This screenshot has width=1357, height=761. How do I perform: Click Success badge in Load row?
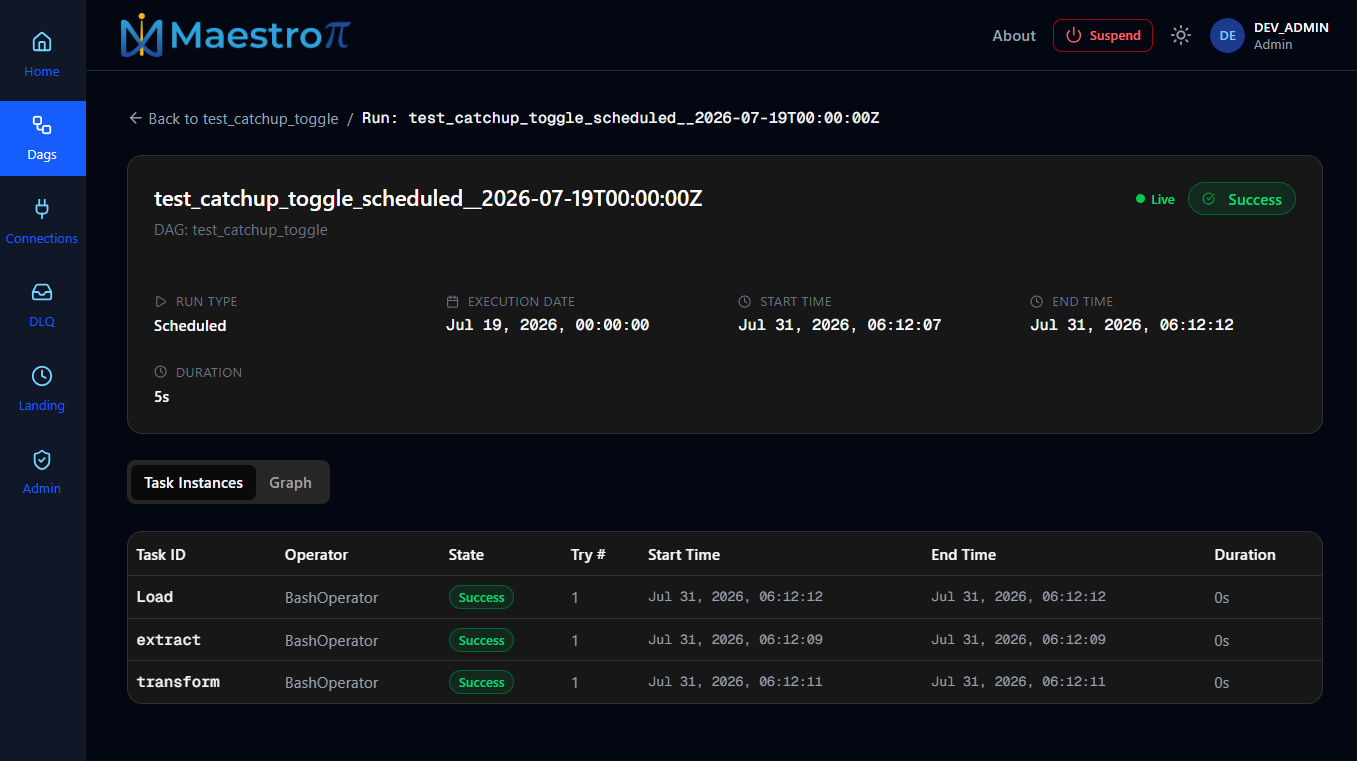pos(481,597)
